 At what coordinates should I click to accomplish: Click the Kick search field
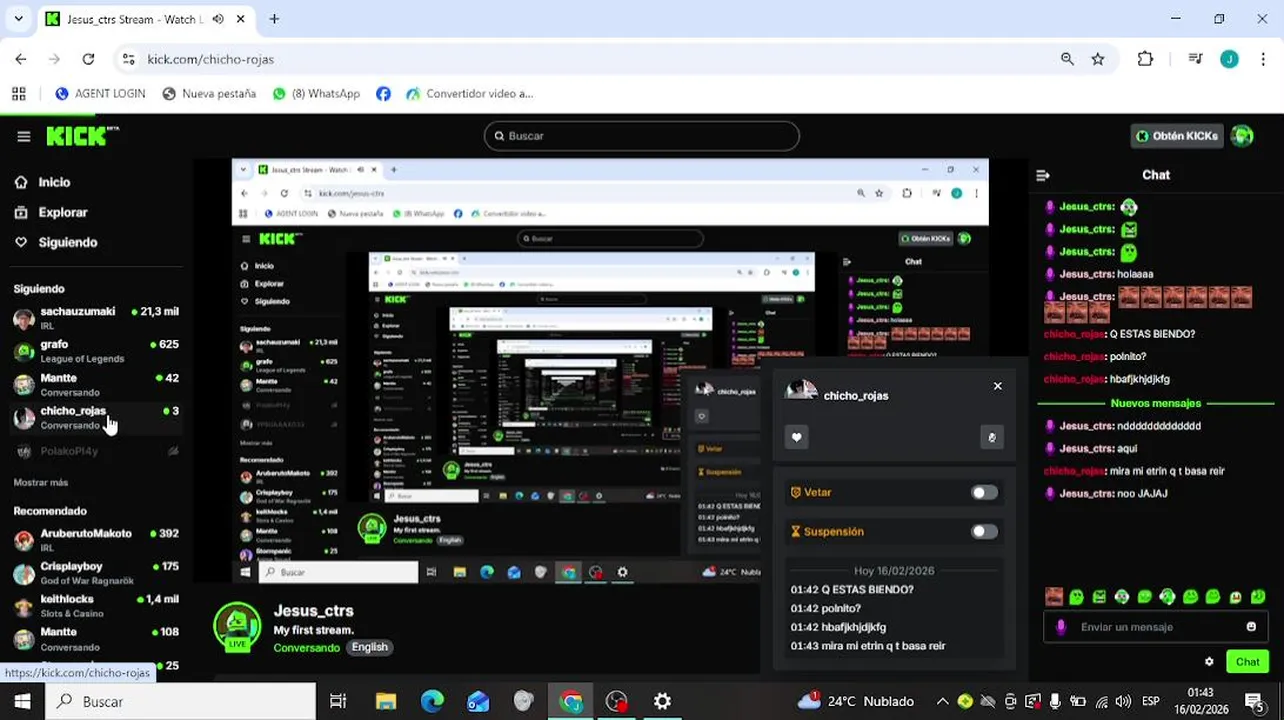tap(642, 136)
